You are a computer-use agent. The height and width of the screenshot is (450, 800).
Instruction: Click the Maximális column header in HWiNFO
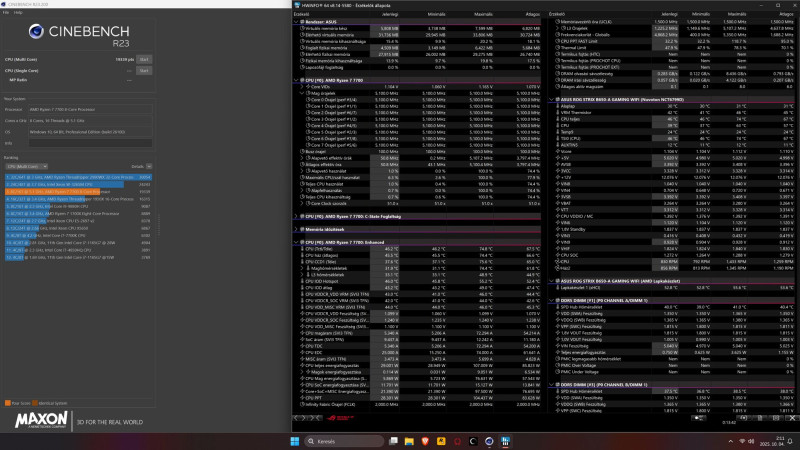(483, 14)
